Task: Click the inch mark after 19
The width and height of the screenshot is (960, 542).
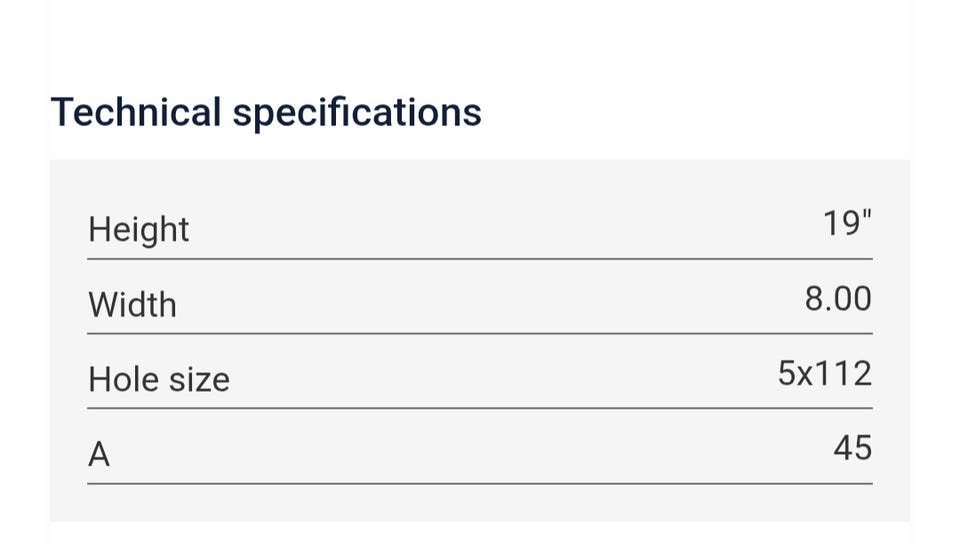Action: (x=867, y=215)
